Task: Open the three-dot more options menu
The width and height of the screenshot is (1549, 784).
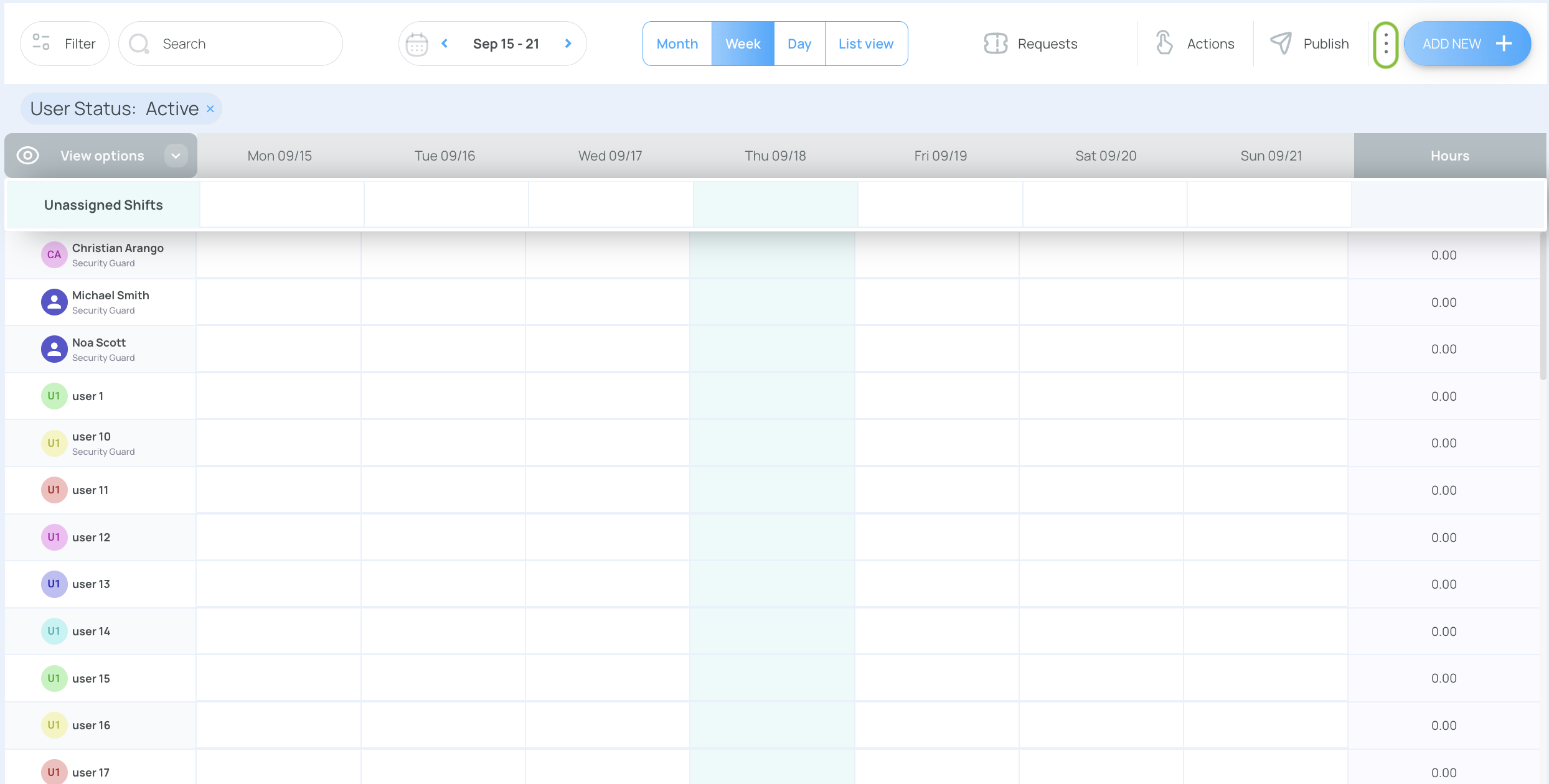Action: coord(1385,44)
